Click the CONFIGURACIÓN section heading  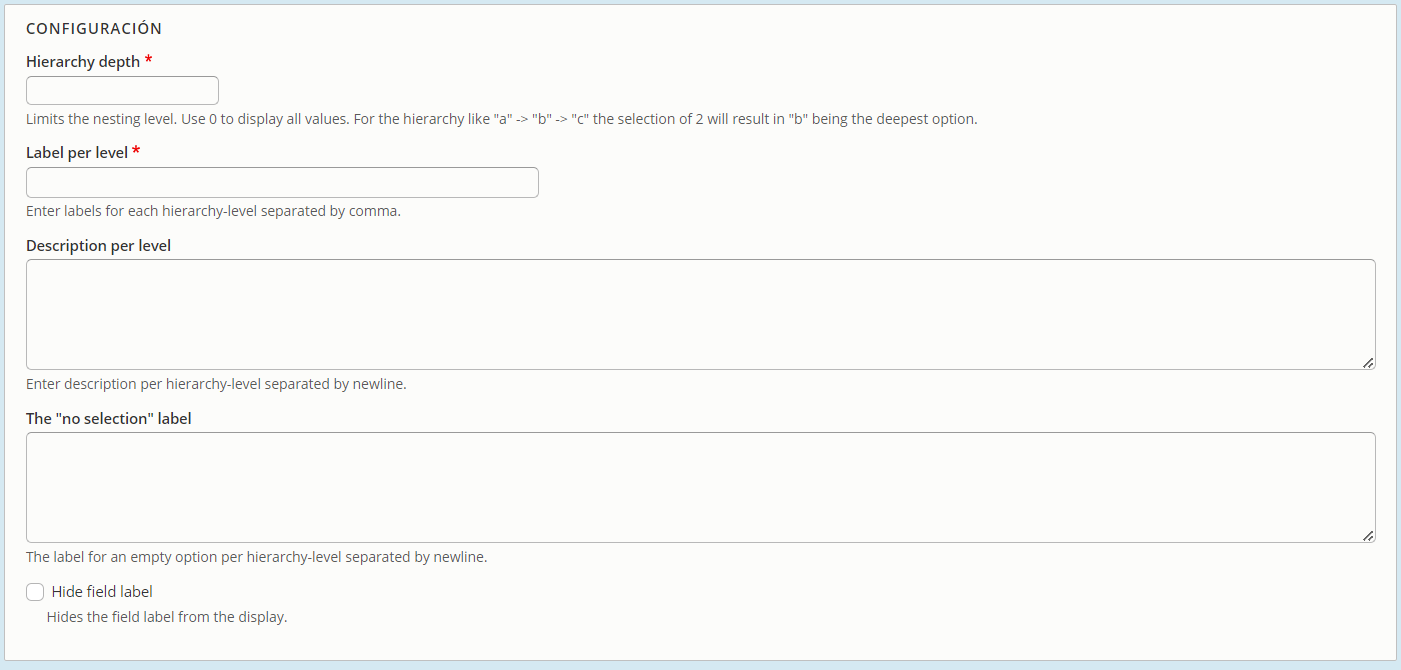(94, 29)
